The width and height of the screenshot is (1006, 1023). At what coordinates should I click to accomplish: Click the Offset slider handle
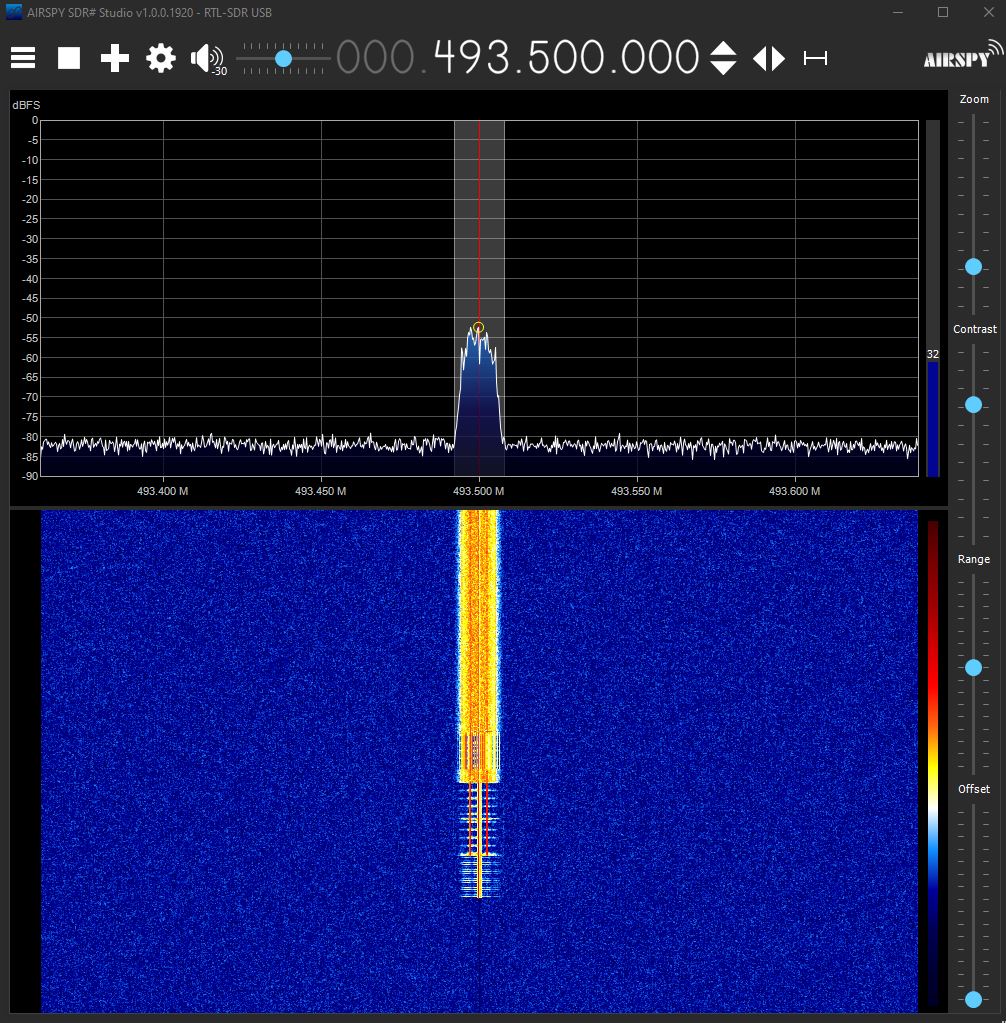(973, 999)
